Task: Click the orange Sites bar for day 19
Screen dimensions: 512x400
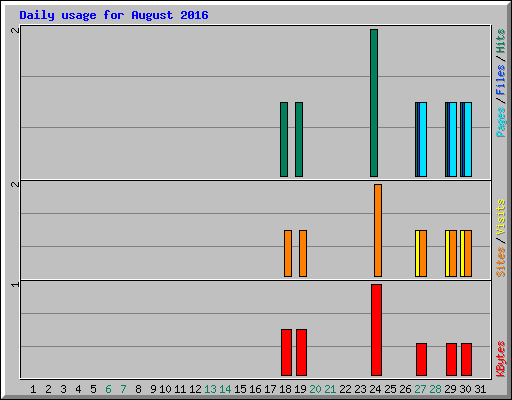Action: [303, 253]
